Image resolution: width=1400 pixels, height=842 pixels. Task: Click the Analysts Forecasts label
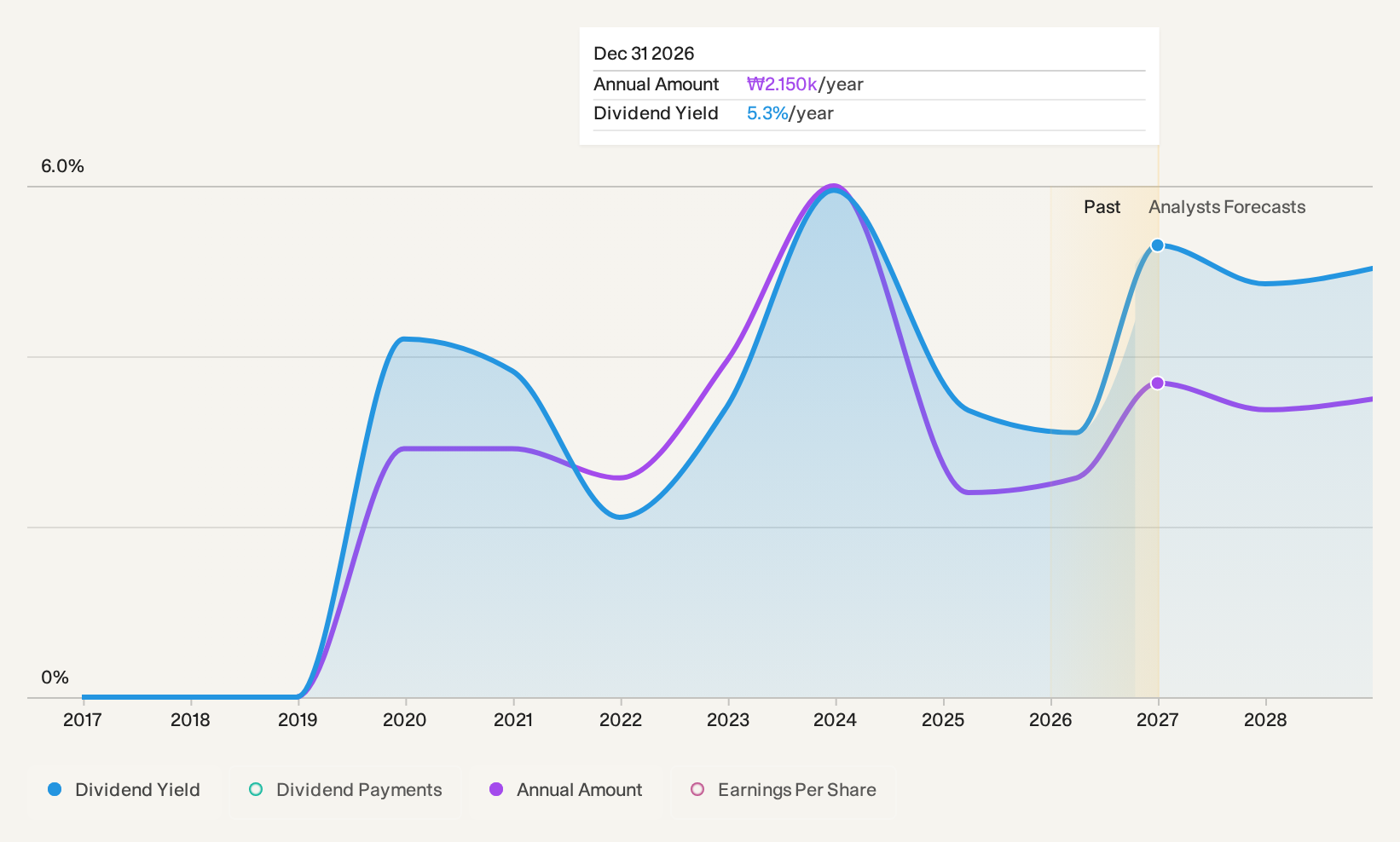(1227, 207)
